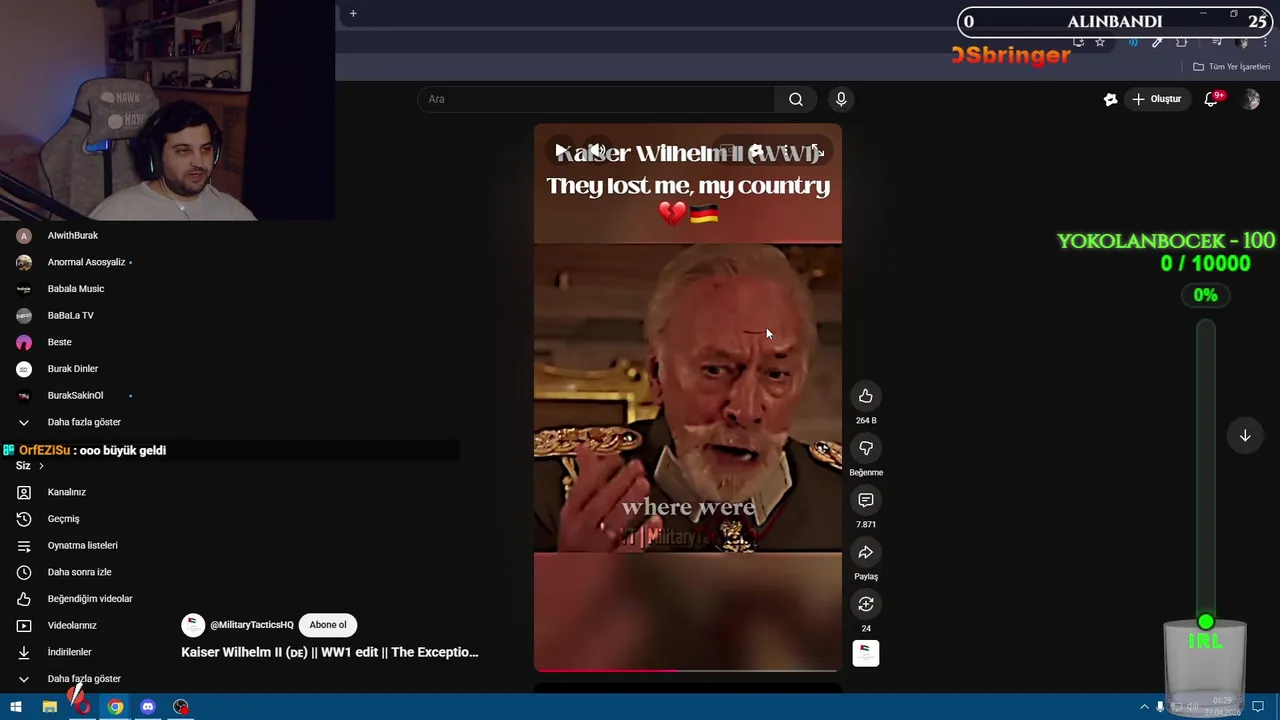Expand bottom Daha fazla göster item
The height and width of the screenshot is (720, 1280).
click(84, 679)
